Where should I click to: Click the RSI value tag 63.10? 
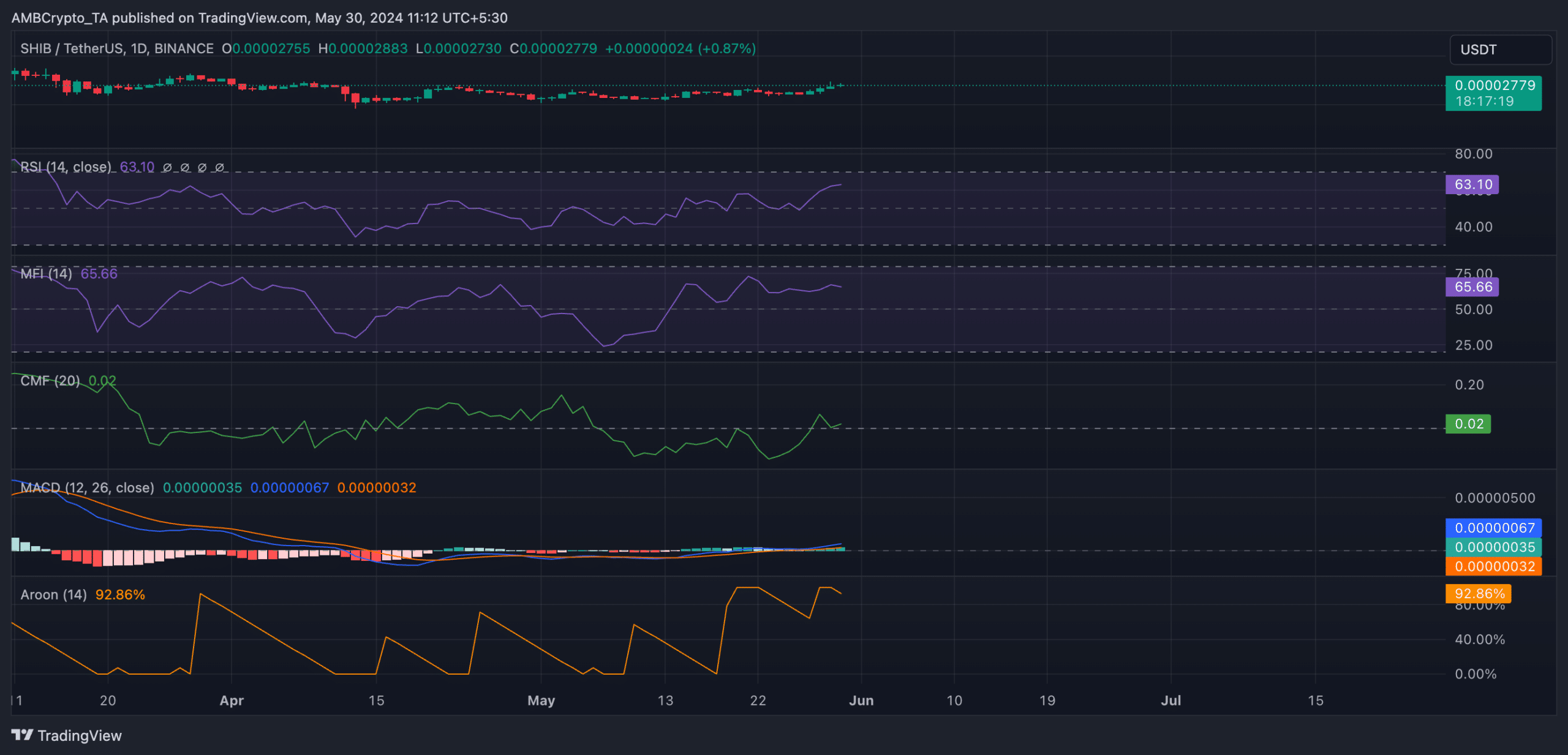[1472, 184]
